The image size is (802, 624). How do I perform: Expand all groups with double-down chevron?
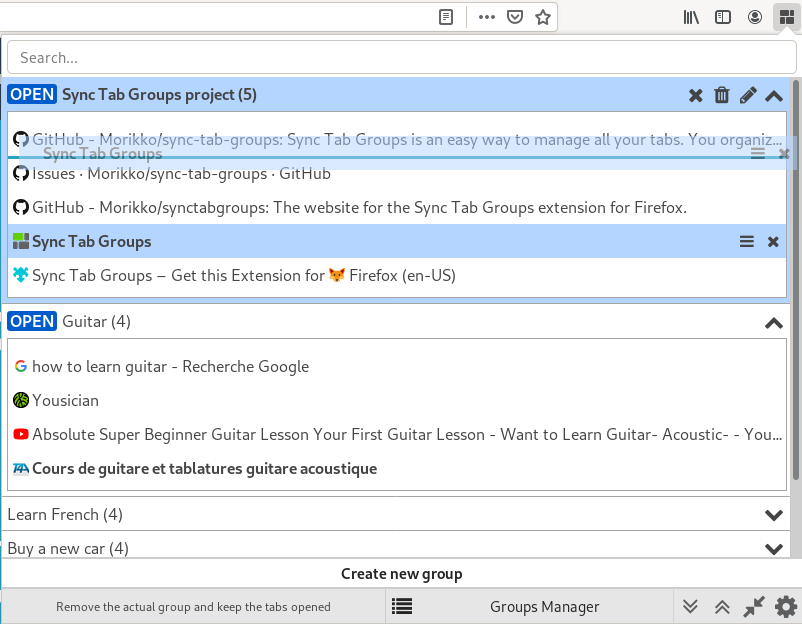tap(690, 607)
